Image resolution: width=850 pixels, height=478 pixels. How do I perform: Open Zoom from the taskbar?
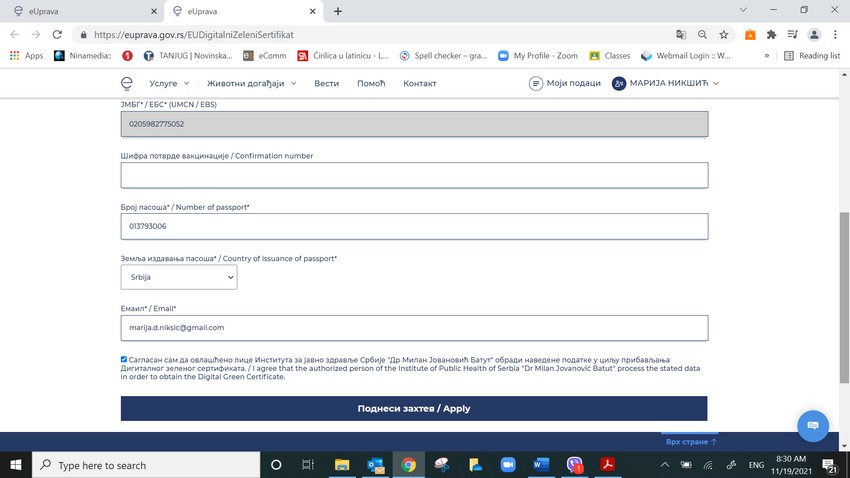pyautogui.click(x=507, y=465)
